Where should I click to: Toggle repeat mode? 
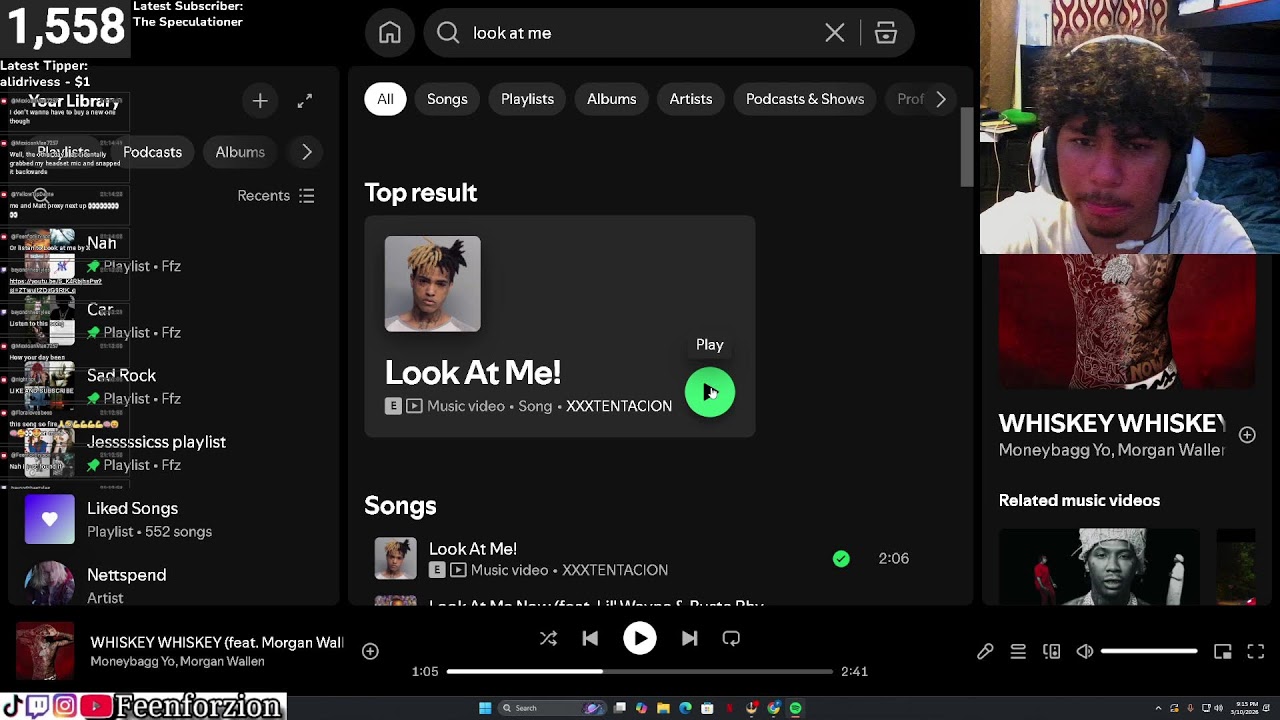[x=731, y=638]
